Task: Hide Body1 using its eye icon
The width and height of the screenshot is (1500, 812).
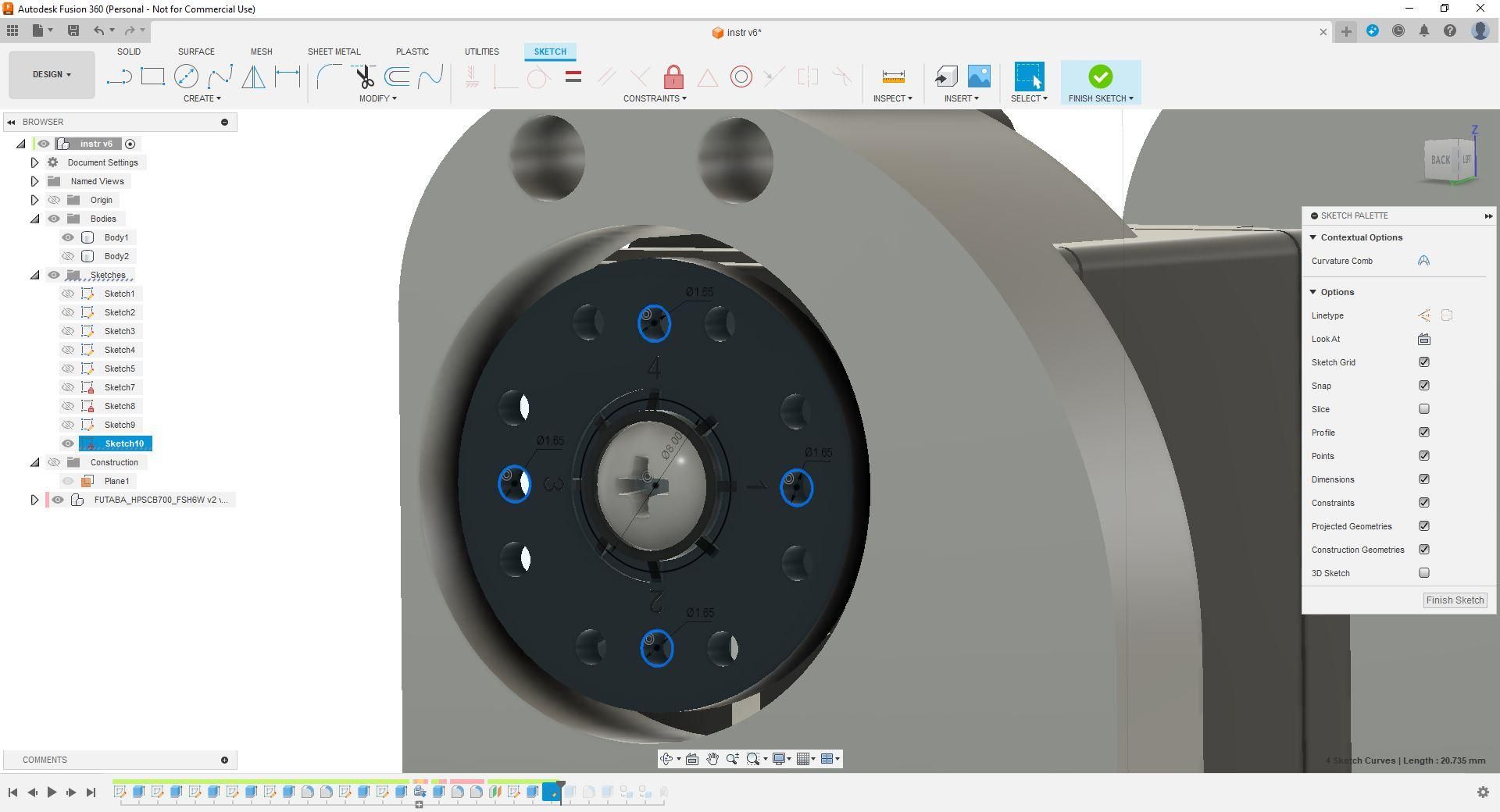Action: pyautogui.click(x=68, y=237)
